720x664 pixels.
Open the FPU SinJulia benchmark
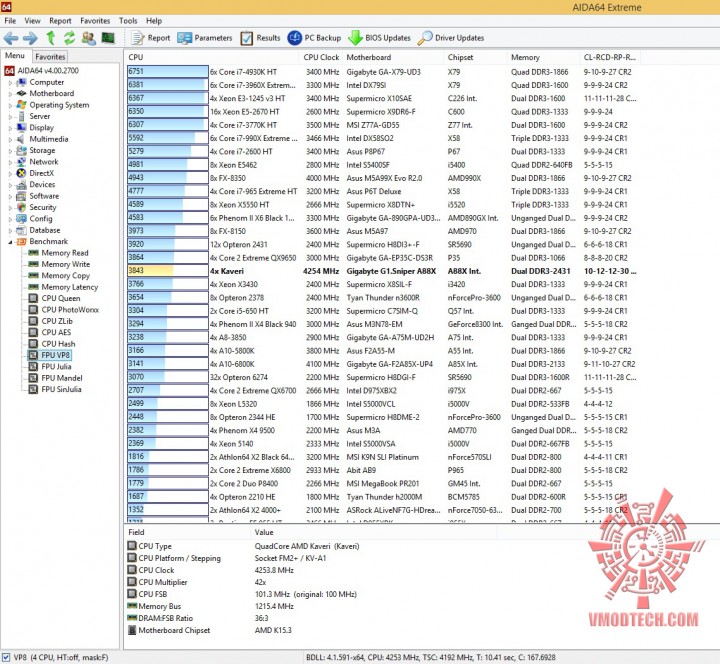[61, 389]
